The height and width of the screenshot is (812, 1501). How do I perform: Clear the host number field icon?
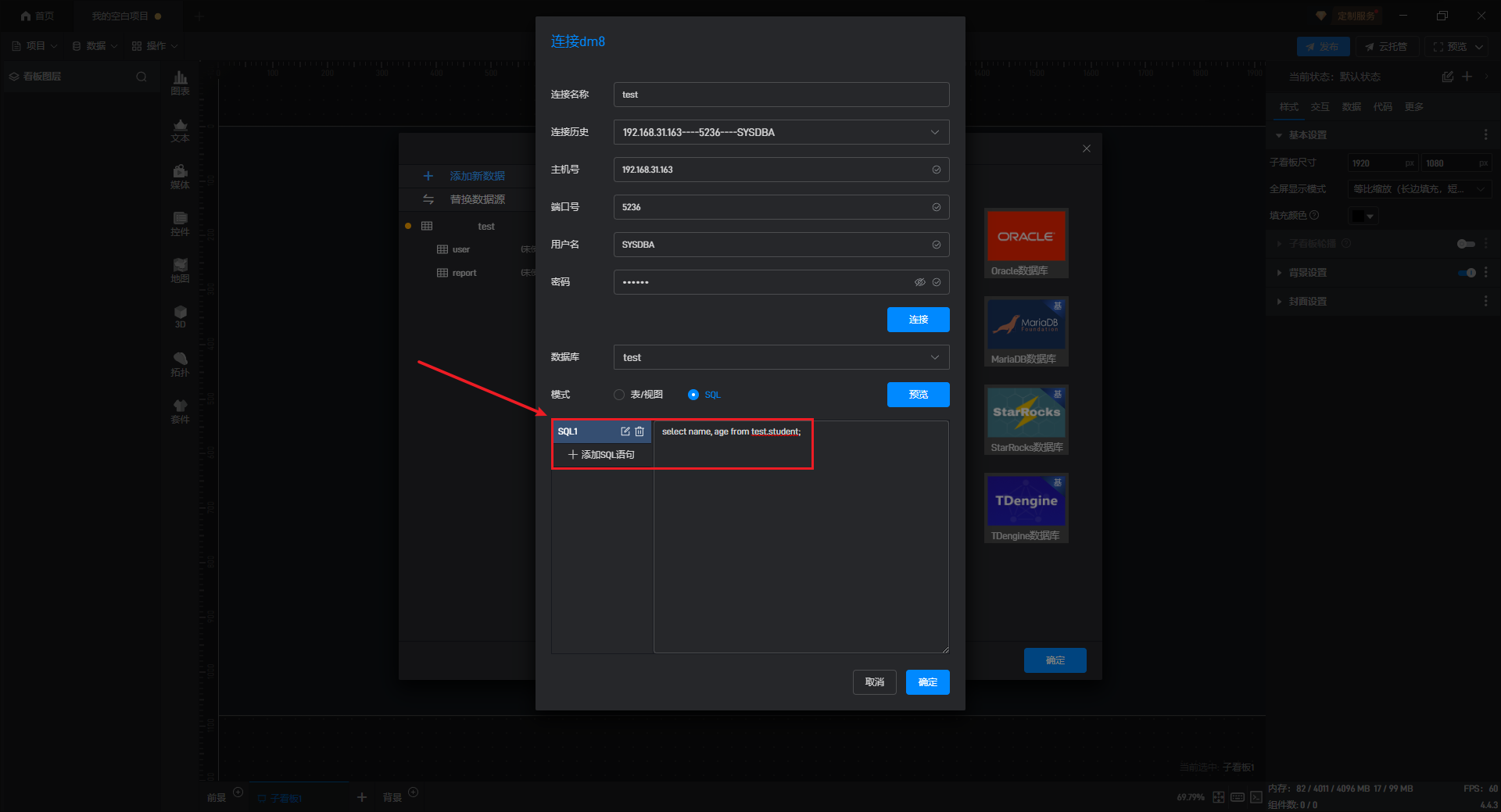click(936, 170)
